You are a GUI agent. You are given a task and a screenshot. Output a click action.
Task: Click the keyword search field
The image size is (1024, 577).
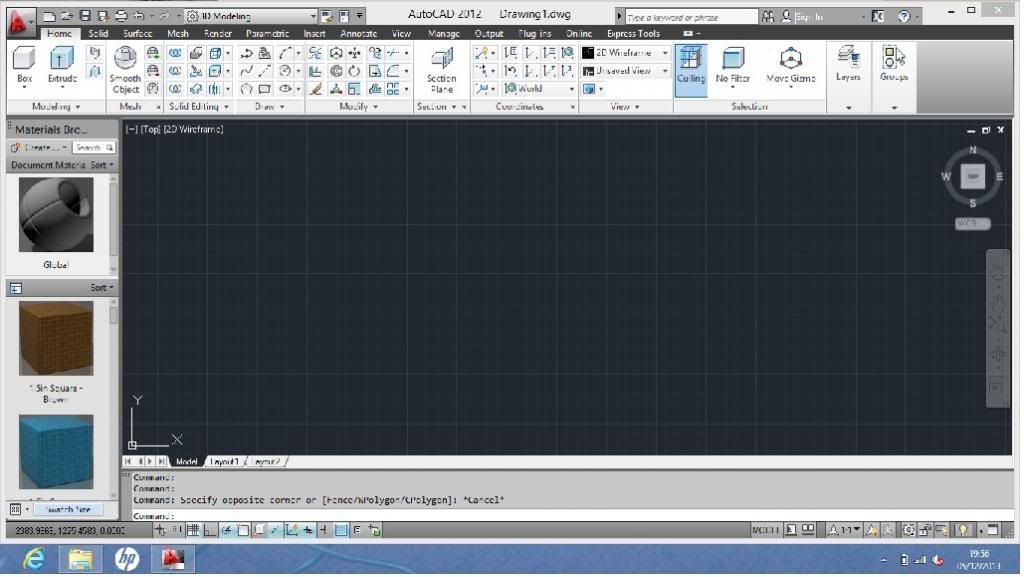pos(691,17)
